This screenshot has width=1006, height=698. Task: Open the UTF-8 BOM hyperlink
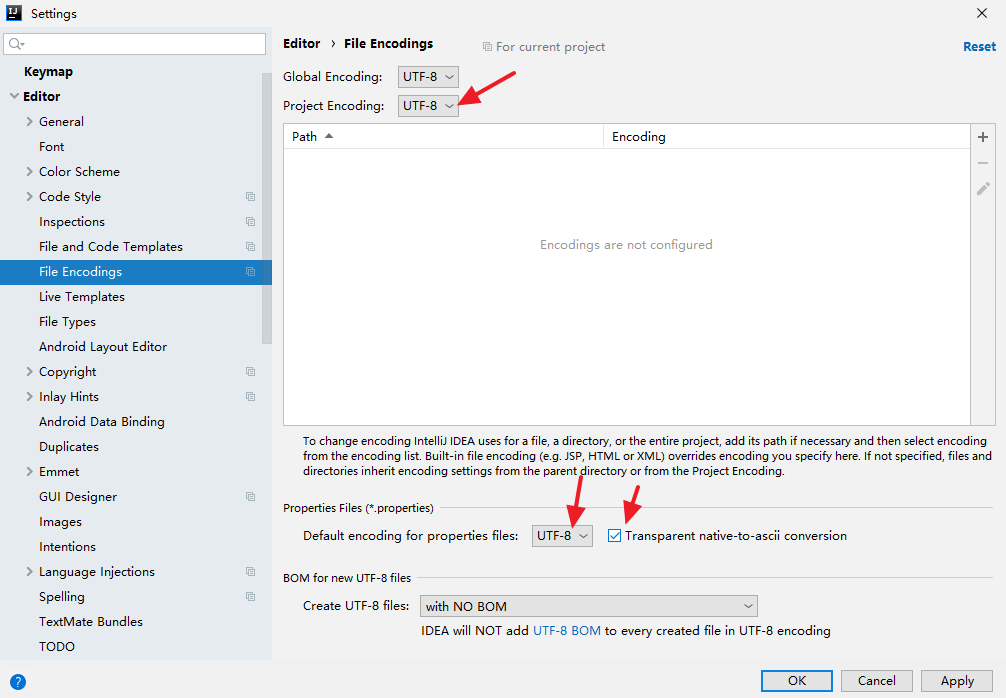(x=567, y=631)
